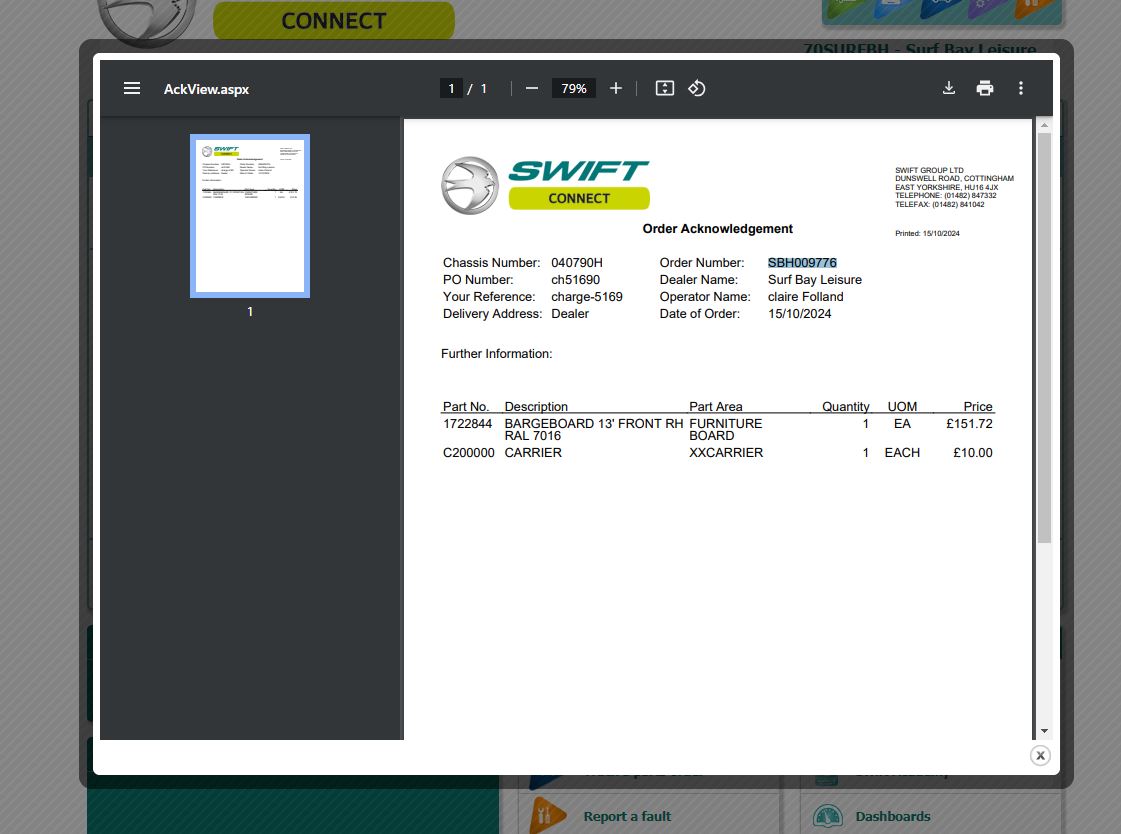Click the scrollbar down arrow
The image size is (1121, 834).
(x=1044, y=731)
